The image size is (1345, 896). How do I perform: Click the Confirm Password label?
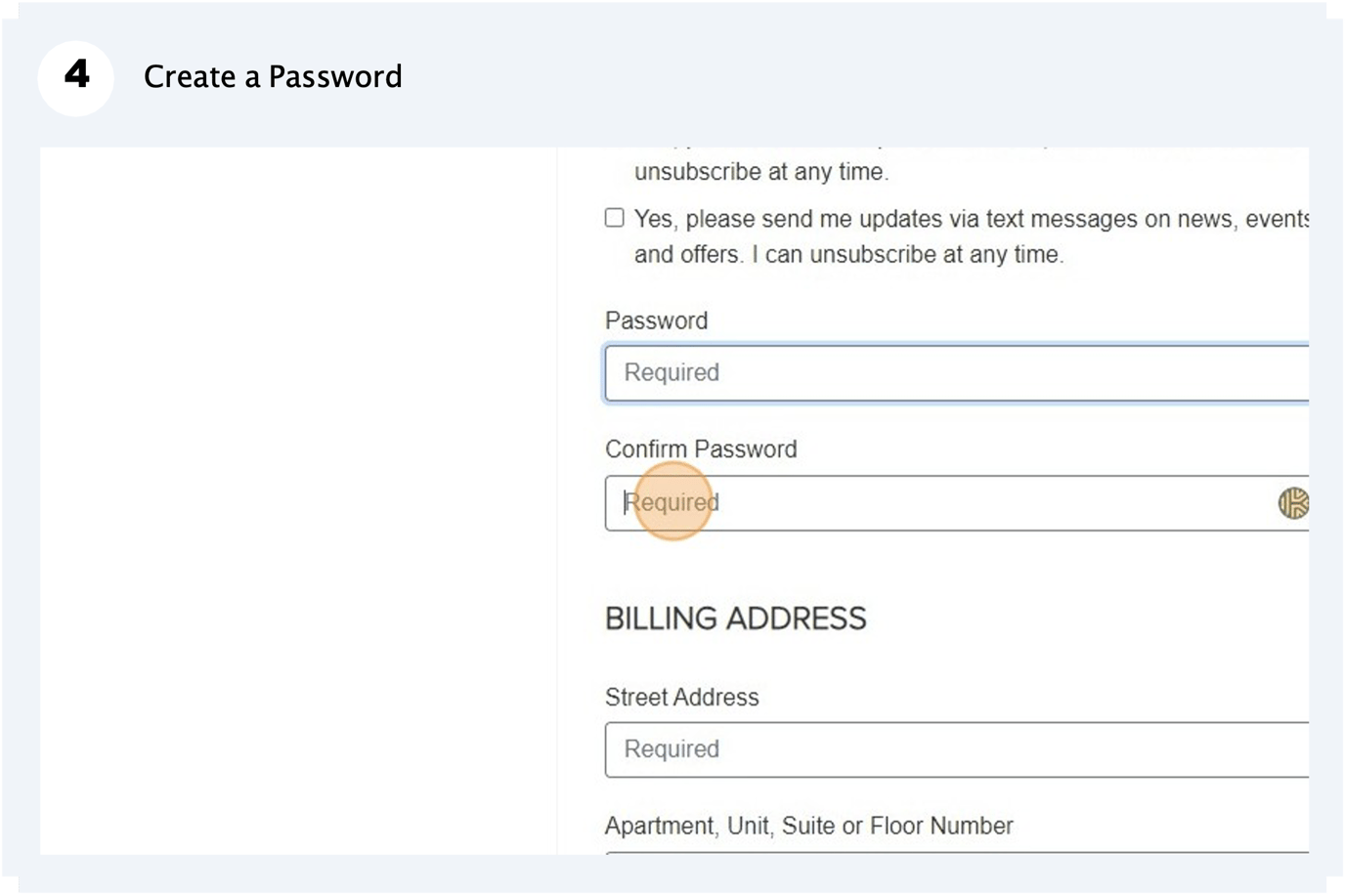click(702, 448)
